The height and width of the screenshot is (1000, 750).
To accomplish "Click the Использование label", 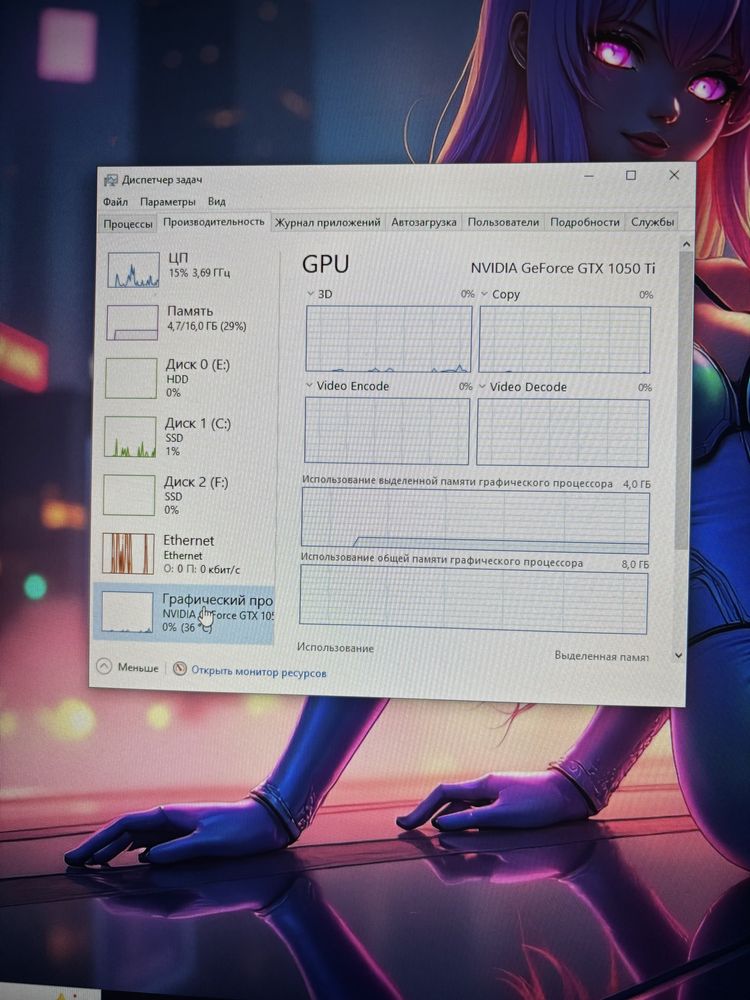I will tap(335, 648).
